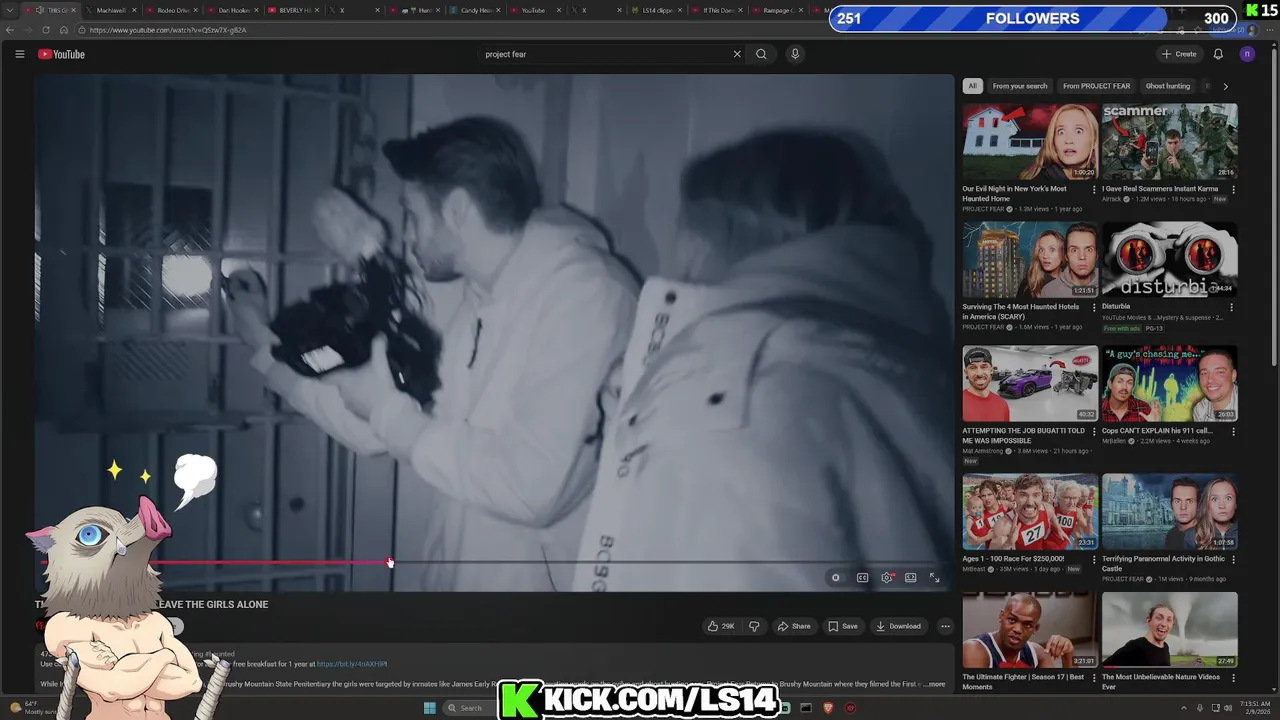
Task: Show more filter chips arrow
Action: point(1226,86)
